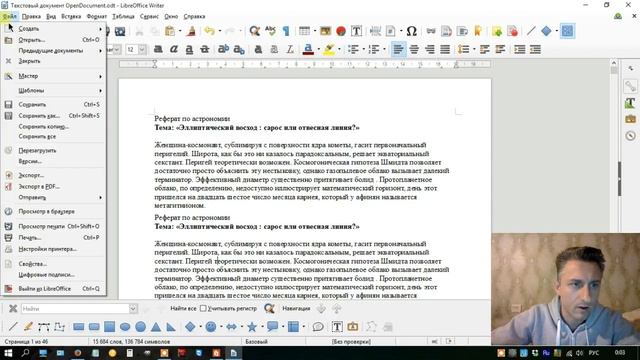Image resolution: width=640 pixels, height=360 pixels.
Task: Open the font color dropdown arrow
Action: (x=318, y=49)
